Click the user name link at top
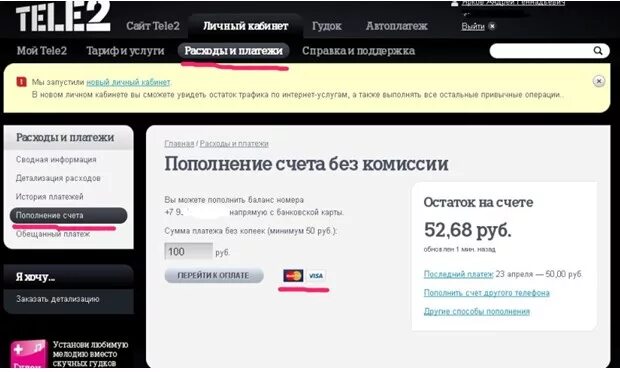Image resolution: width=620 pixels, height=372 pixels. click(513, 3)
